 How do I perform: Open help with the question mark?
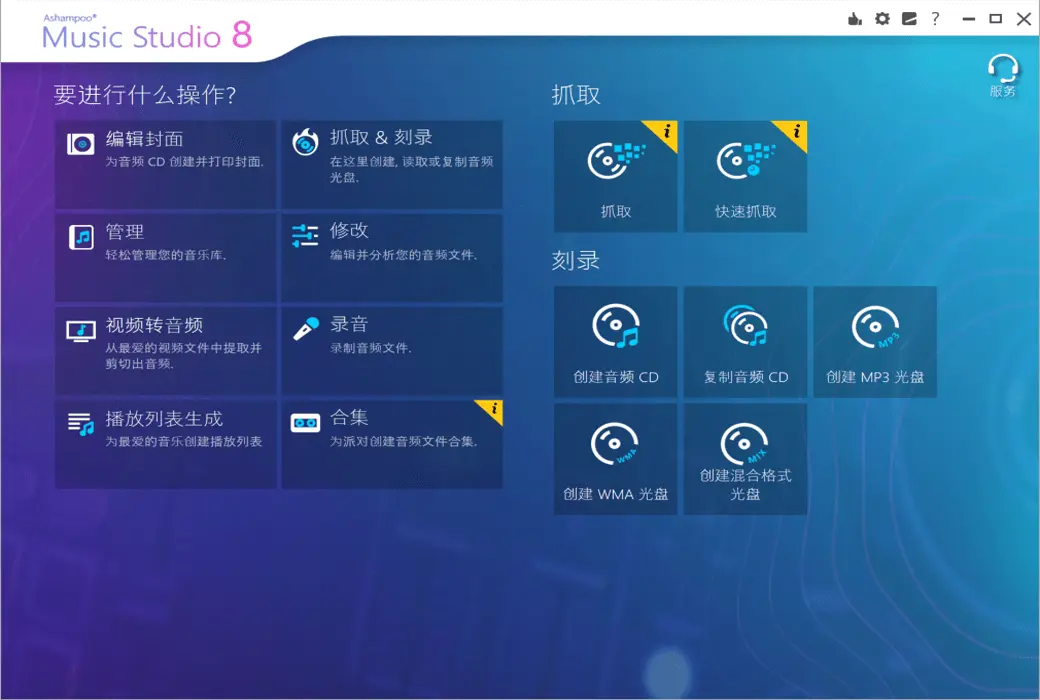(935, 19)
